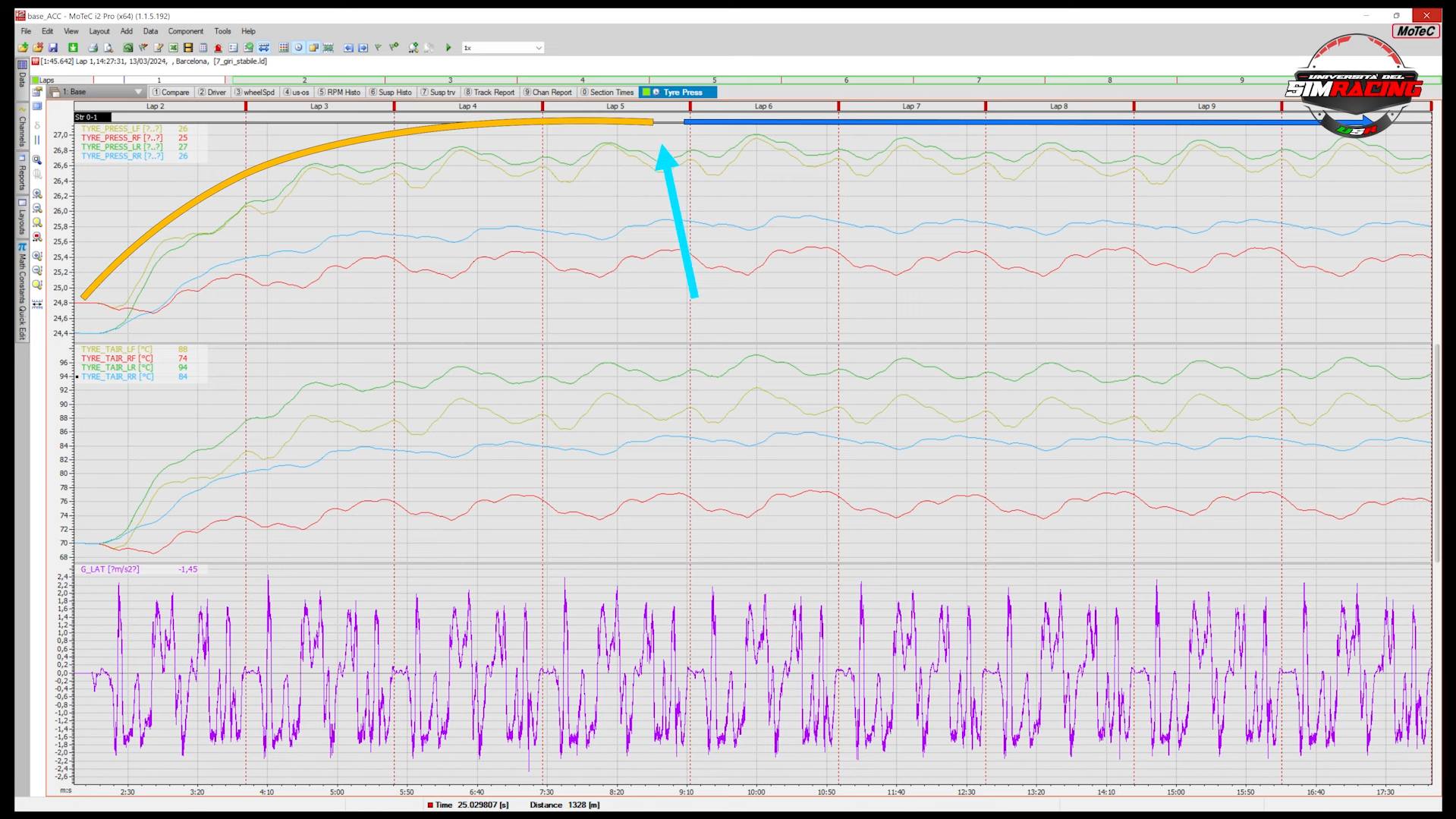Screen dimensions: 1456x819
Task: Open the Component menu
Action: [185, 31]
